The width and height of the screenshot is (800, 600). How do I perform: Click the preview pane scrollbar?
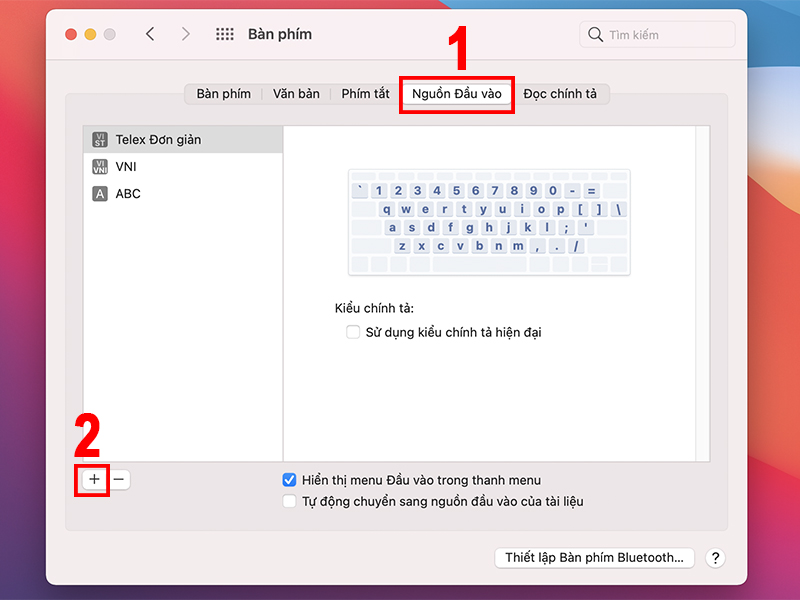tap(703, 293)
